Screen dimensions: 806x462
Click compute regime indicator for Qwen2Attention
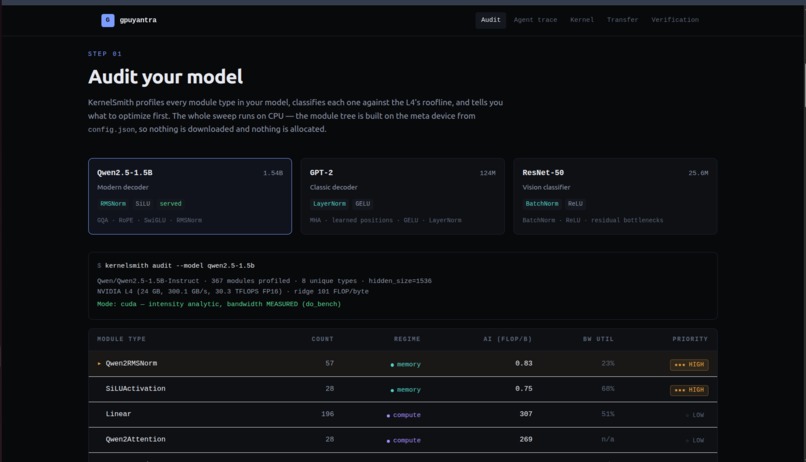pos(404,440)
